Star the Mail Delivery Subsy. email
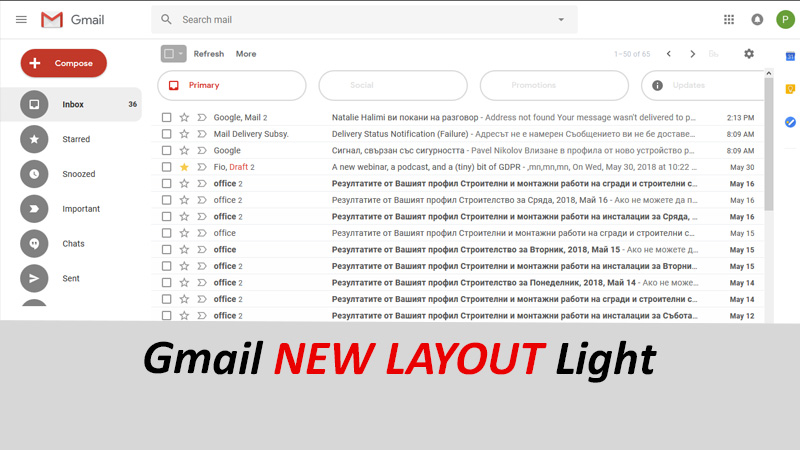 point(184,134)
